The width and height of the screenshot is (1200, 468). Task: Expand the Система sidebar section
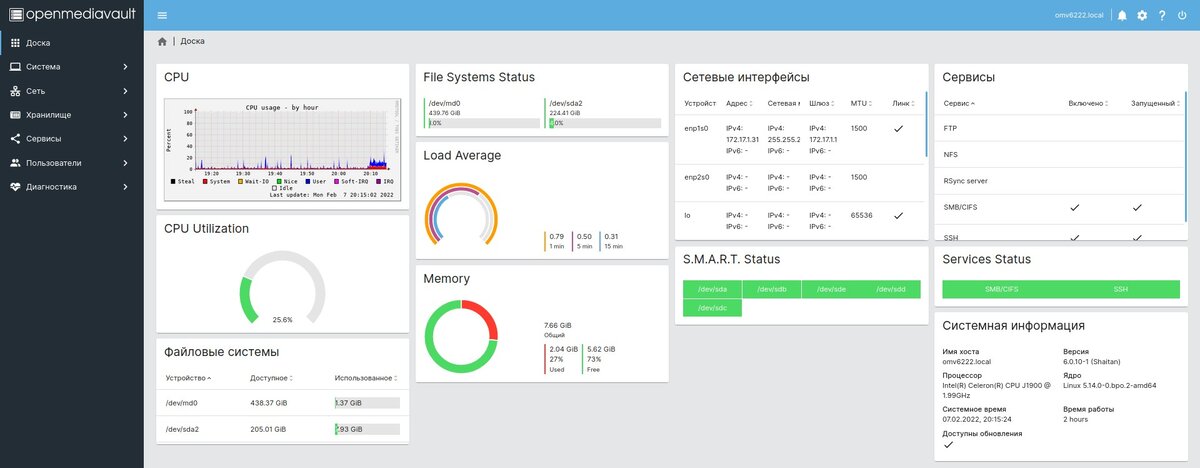pyautogui.click(x=72, y=67)
